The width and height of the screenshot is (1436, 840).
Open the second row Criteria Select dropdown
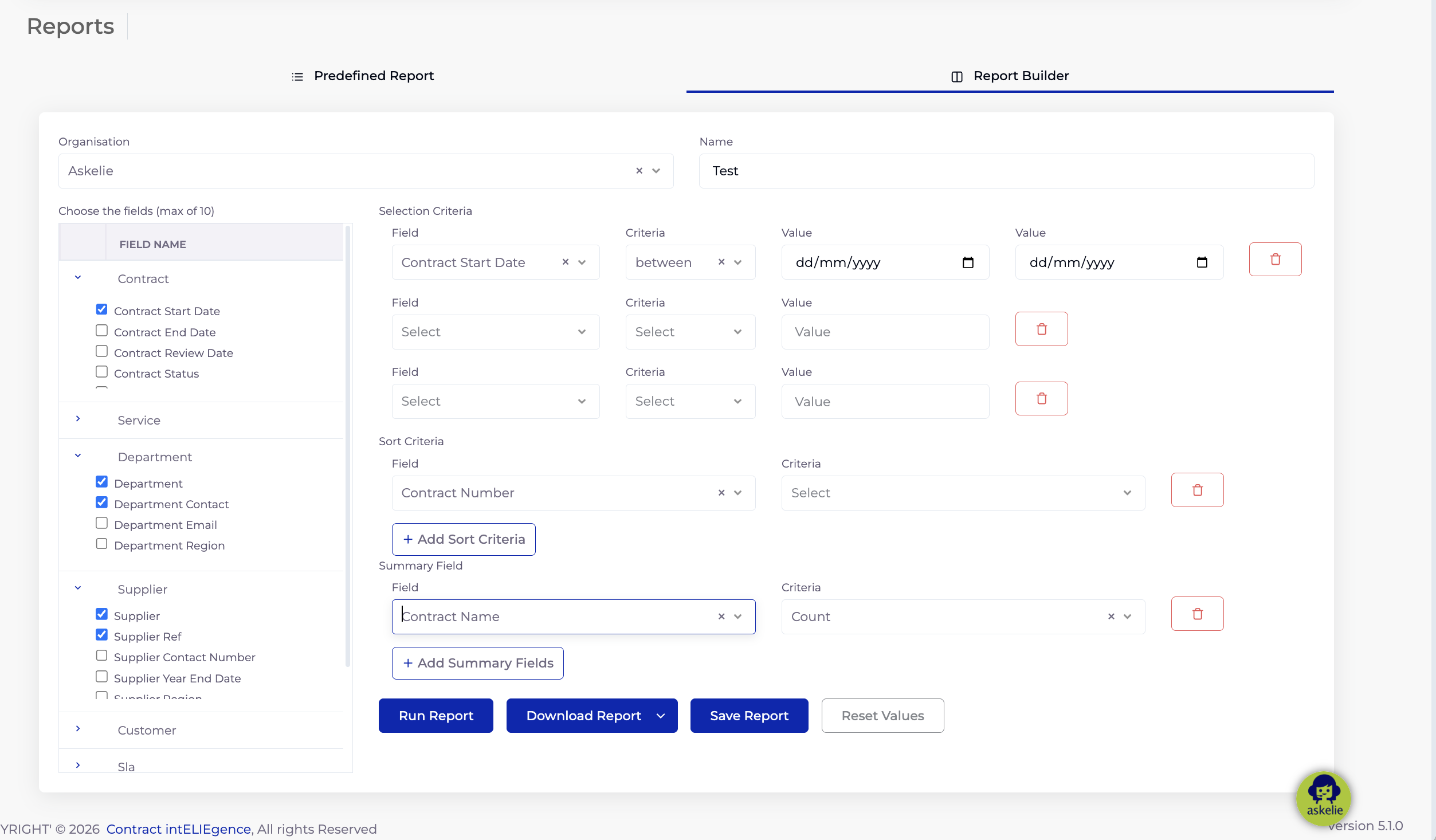[x=690, y=332]
